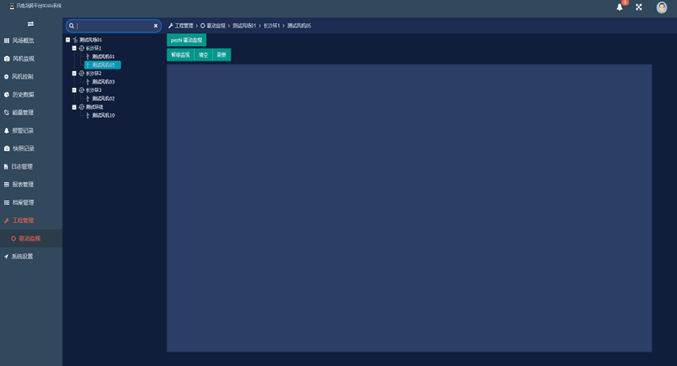Click the 暂停监视 pause monitoring button
The image size is (677, 366).
click(x=180, y=55)
